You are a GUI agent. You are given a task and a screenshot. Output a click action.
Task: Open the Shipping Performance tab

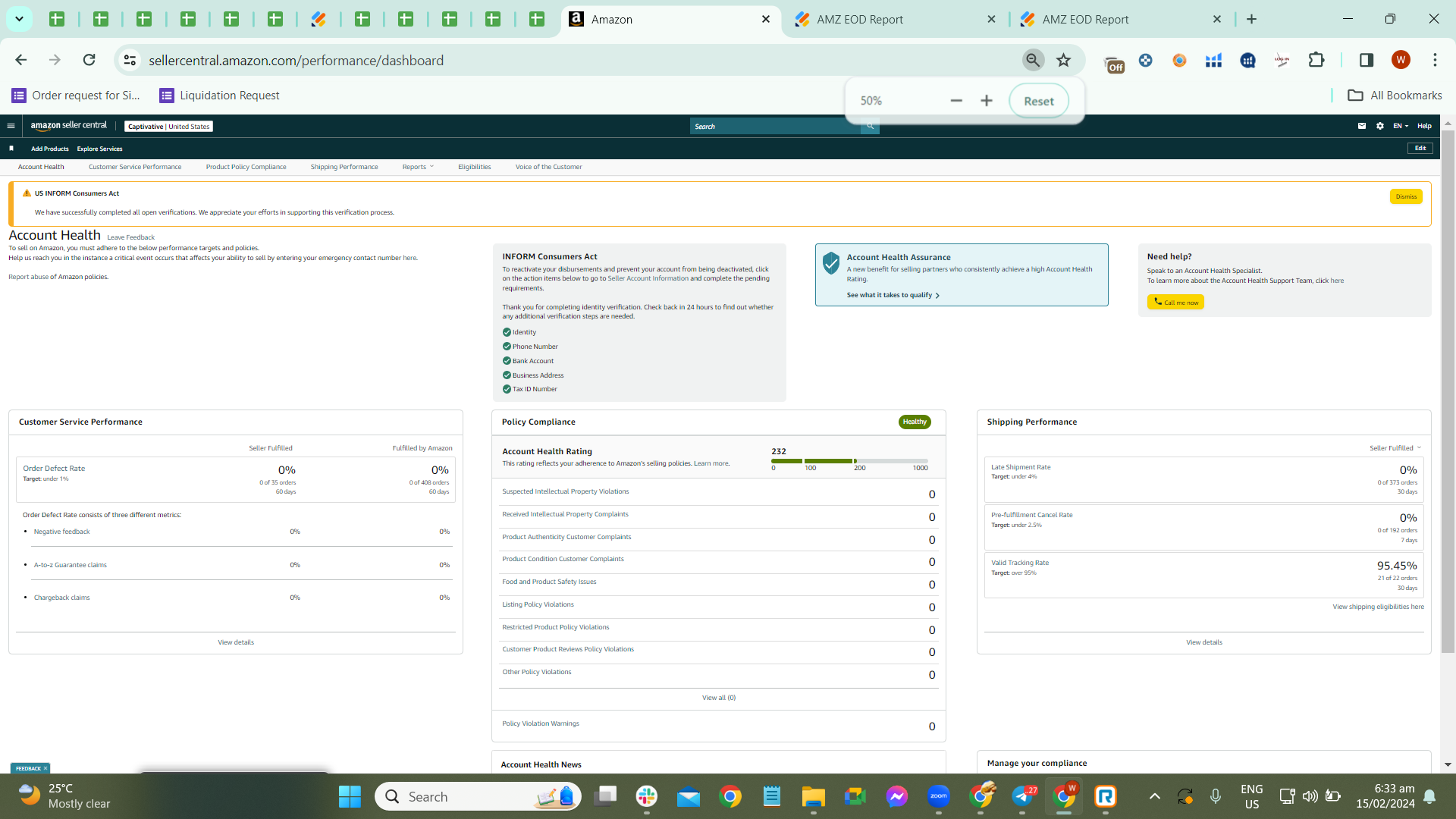[344, 167]
